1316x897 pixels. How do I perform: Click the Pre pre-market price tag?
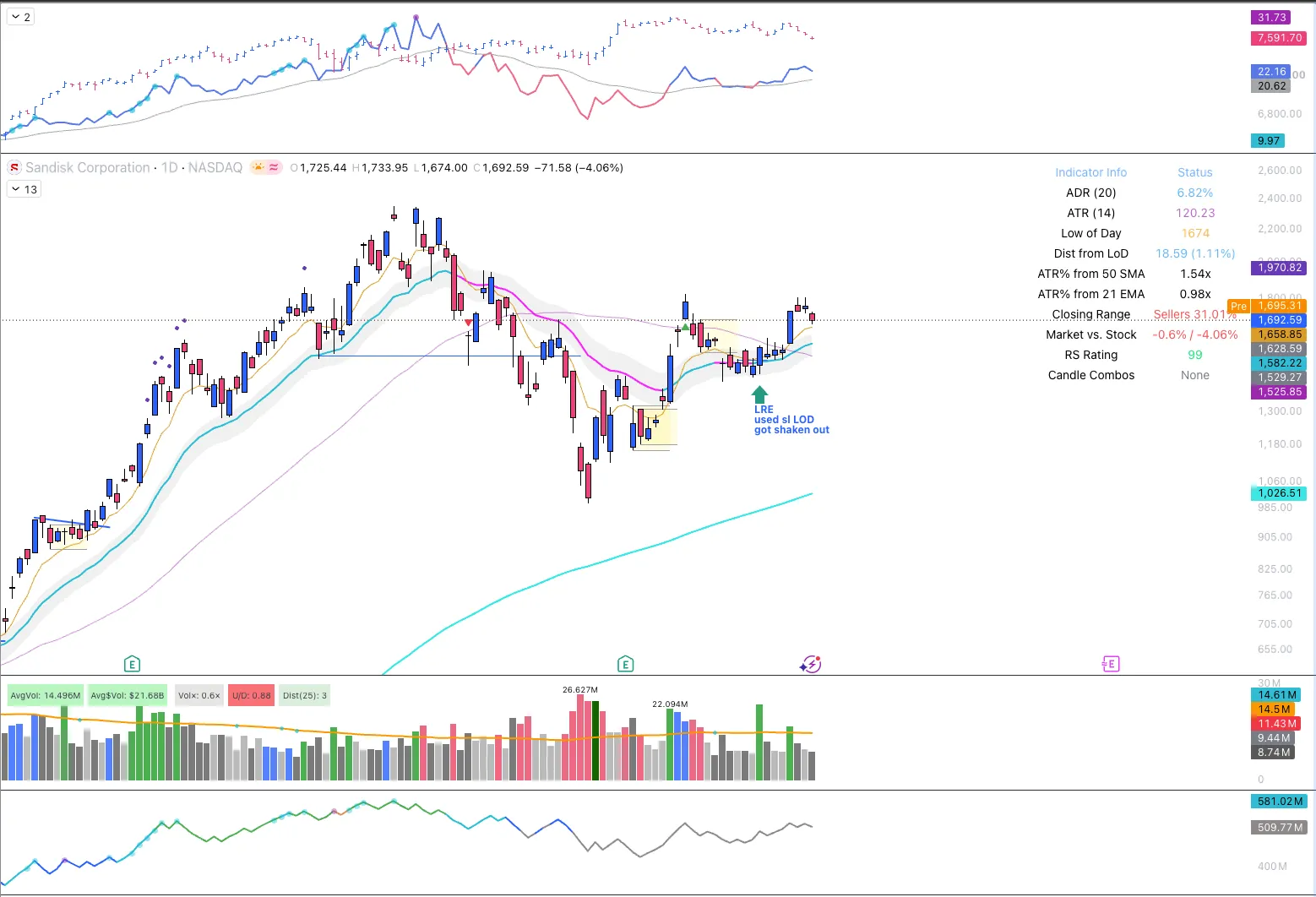(1238, 306)
